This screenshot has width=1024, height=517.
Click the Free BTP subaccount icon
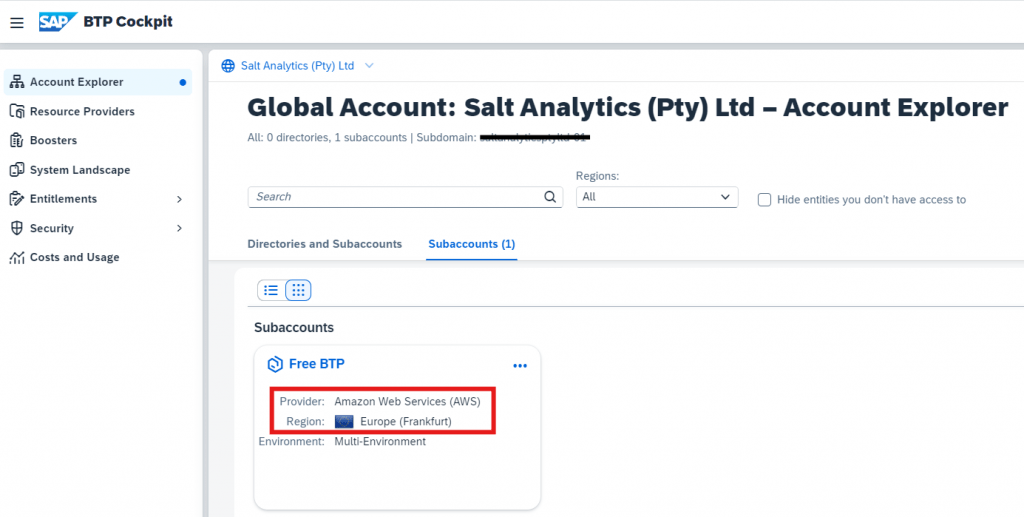(275, 364)
